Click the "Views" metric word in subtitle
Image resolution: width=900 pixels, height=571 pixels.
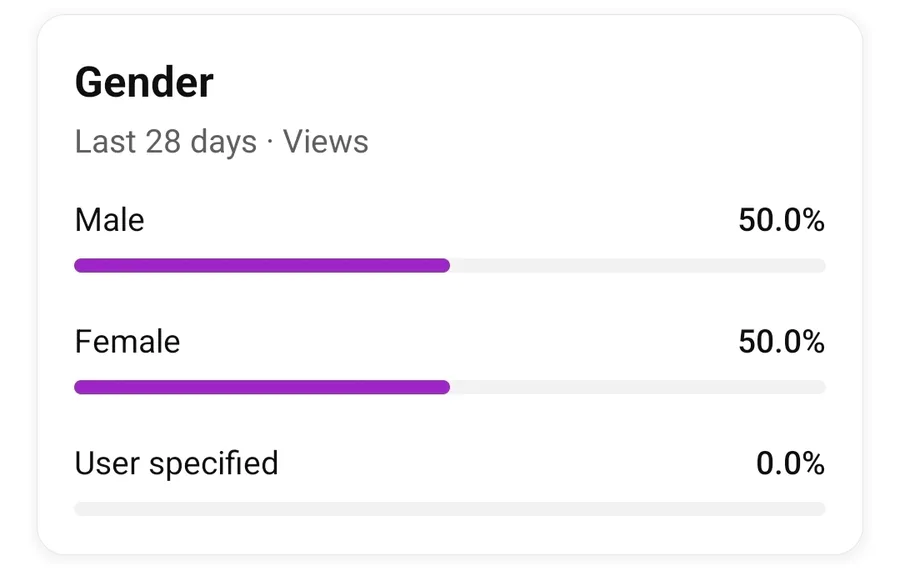click(x=326, y=142)
